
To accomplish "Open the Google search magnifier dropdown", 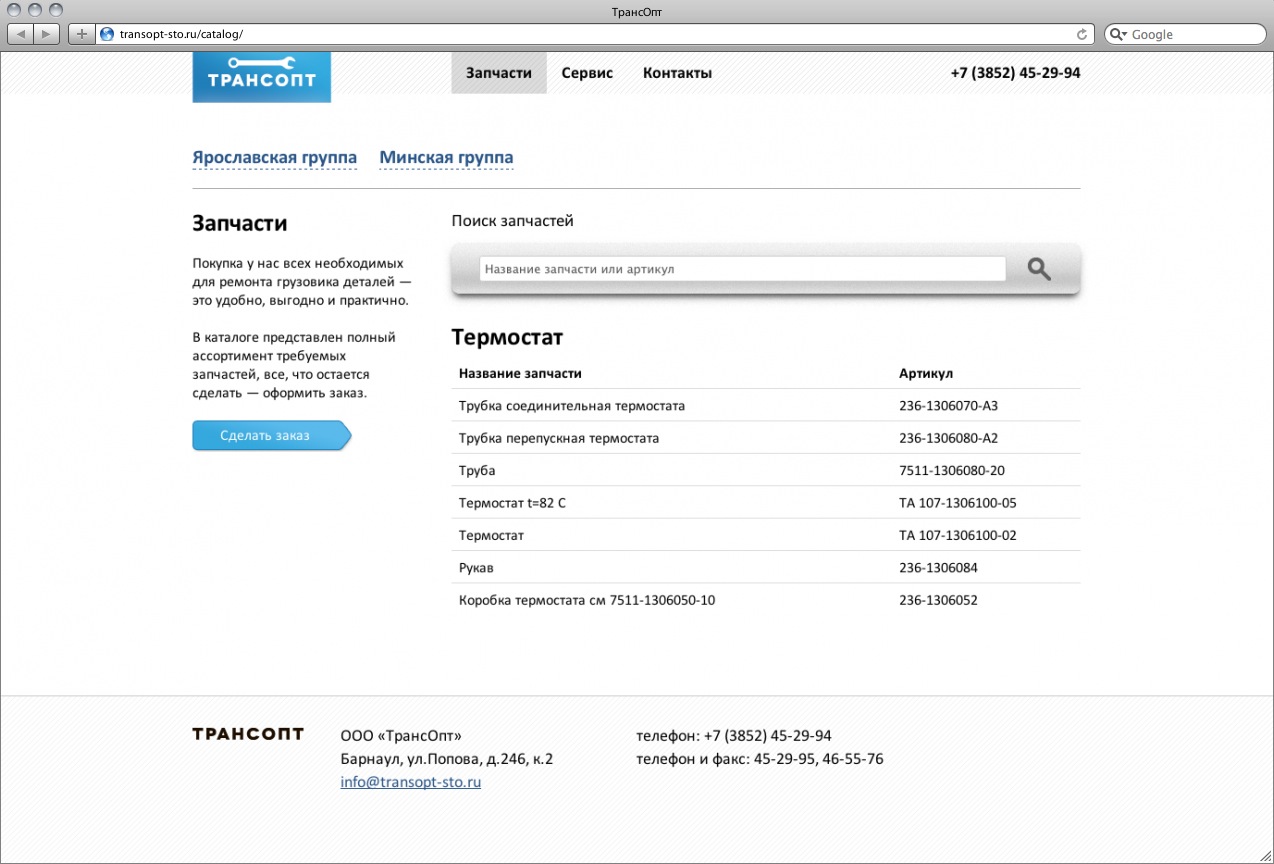I will tap(1118, 34).
